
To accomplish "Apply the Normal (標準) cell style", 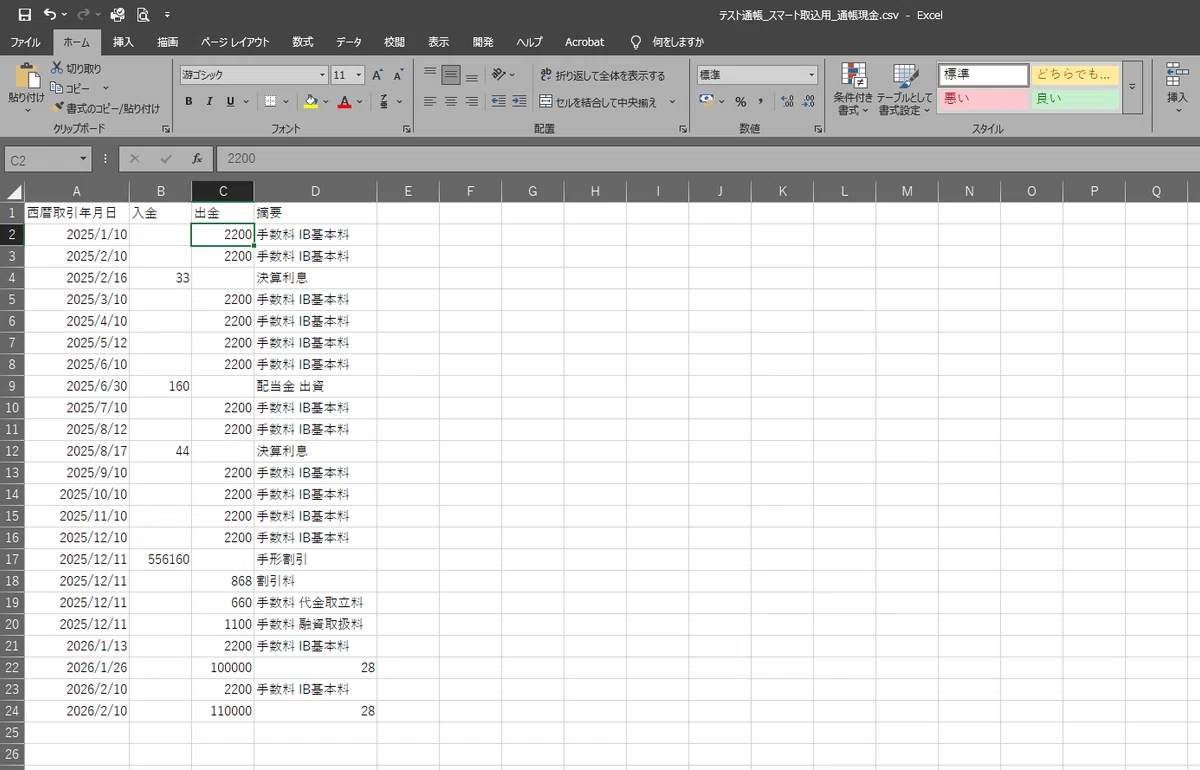I will coord(983,75).
